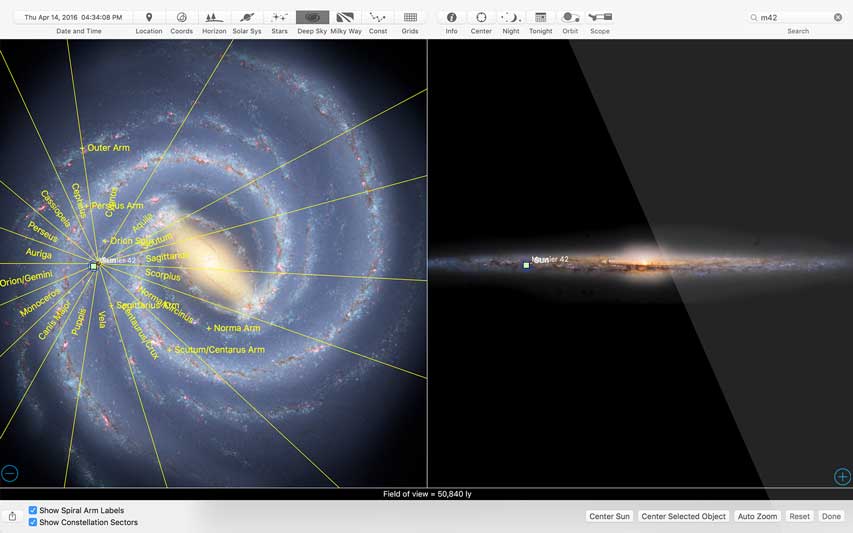Click the Auriga sector label

(x=38, y=253)
